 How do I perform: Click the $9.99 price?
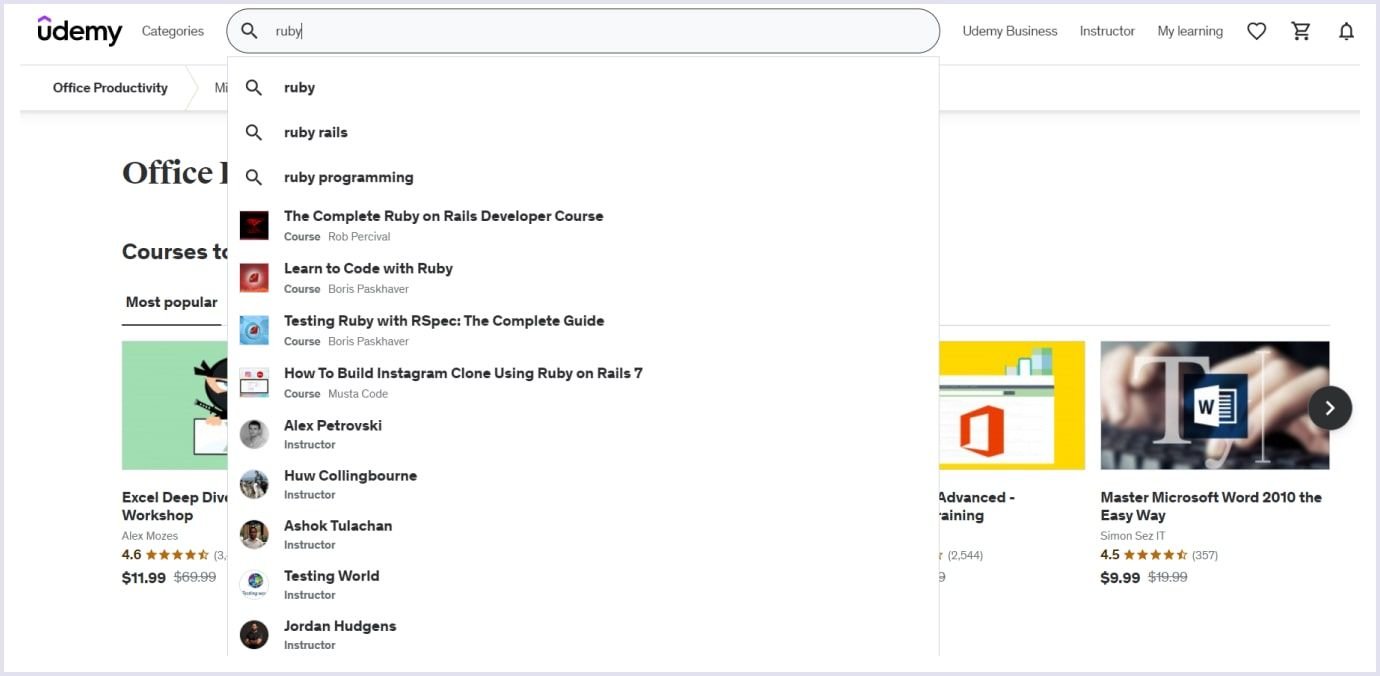[x=1120, y=578]
